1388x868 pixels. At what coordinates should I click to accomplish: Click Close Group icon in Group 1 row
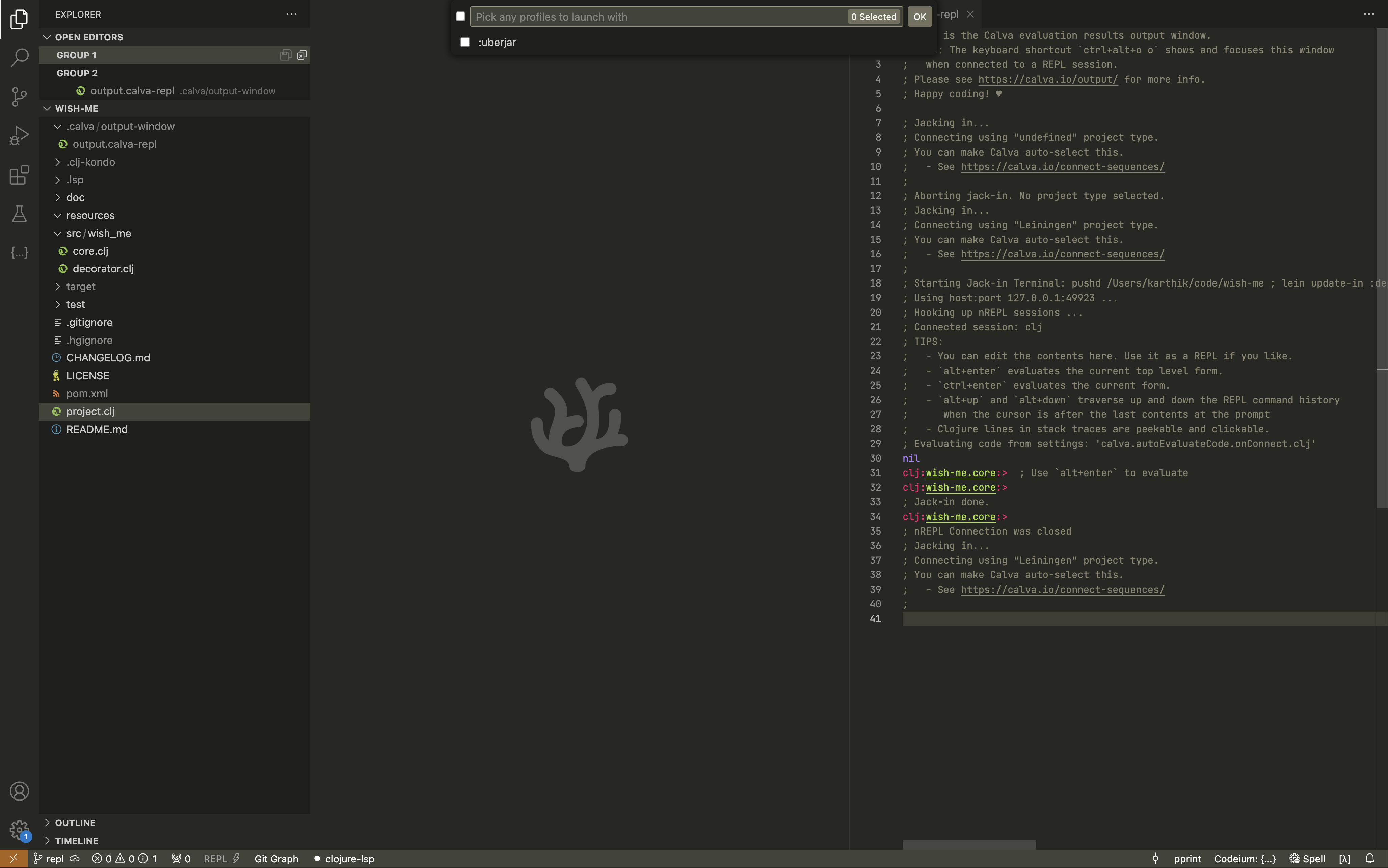pyautogui.click(x=302, y=55)
